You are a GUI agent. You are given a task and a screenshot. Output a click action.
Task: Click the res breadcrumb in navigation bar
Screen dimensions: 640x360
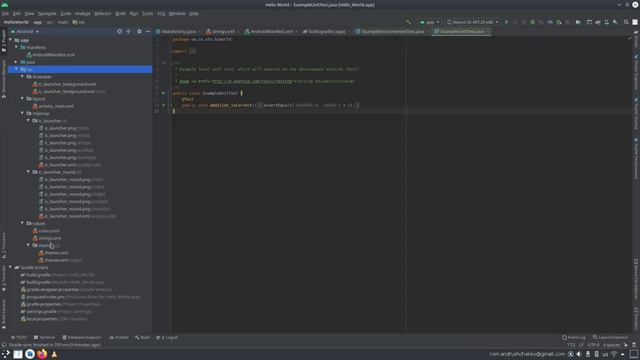79,22
